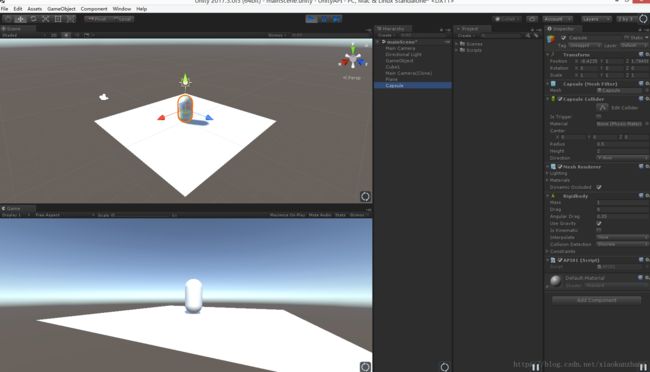The height and width of the screenshot is (372, 650).
Task: Click the Collab button
Action: coord(507,19)
